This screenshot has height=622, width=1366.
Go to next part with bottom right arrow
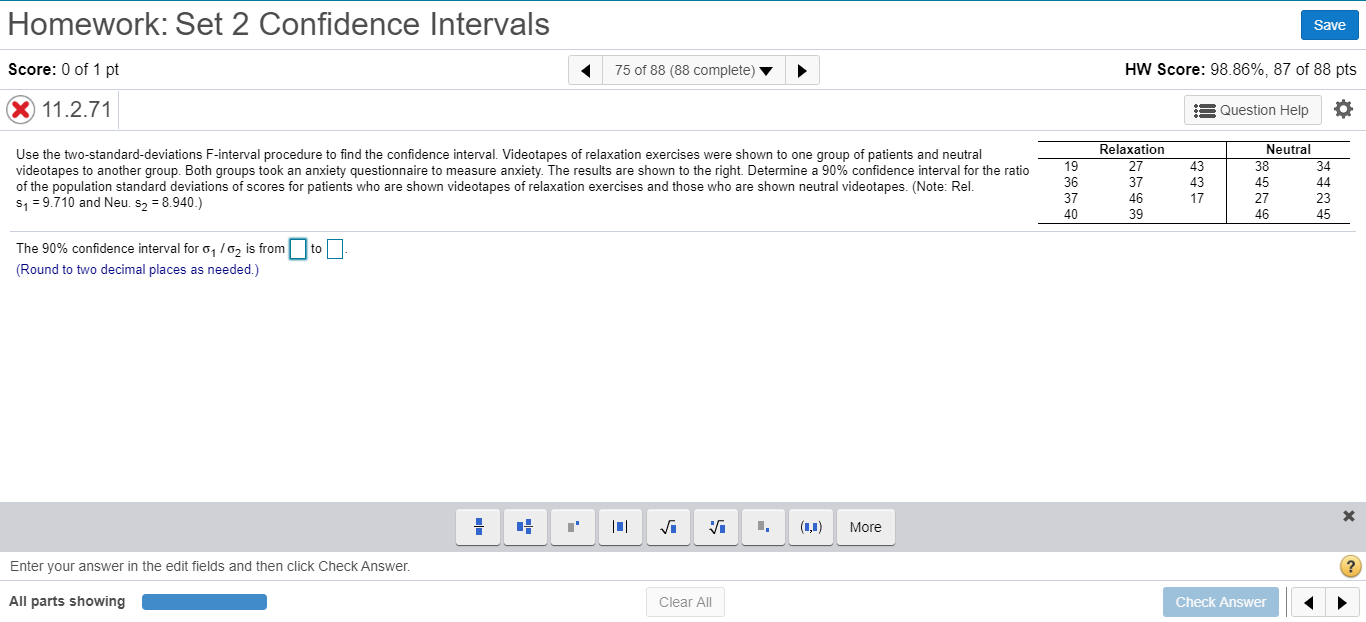(x=1342, y=602)
